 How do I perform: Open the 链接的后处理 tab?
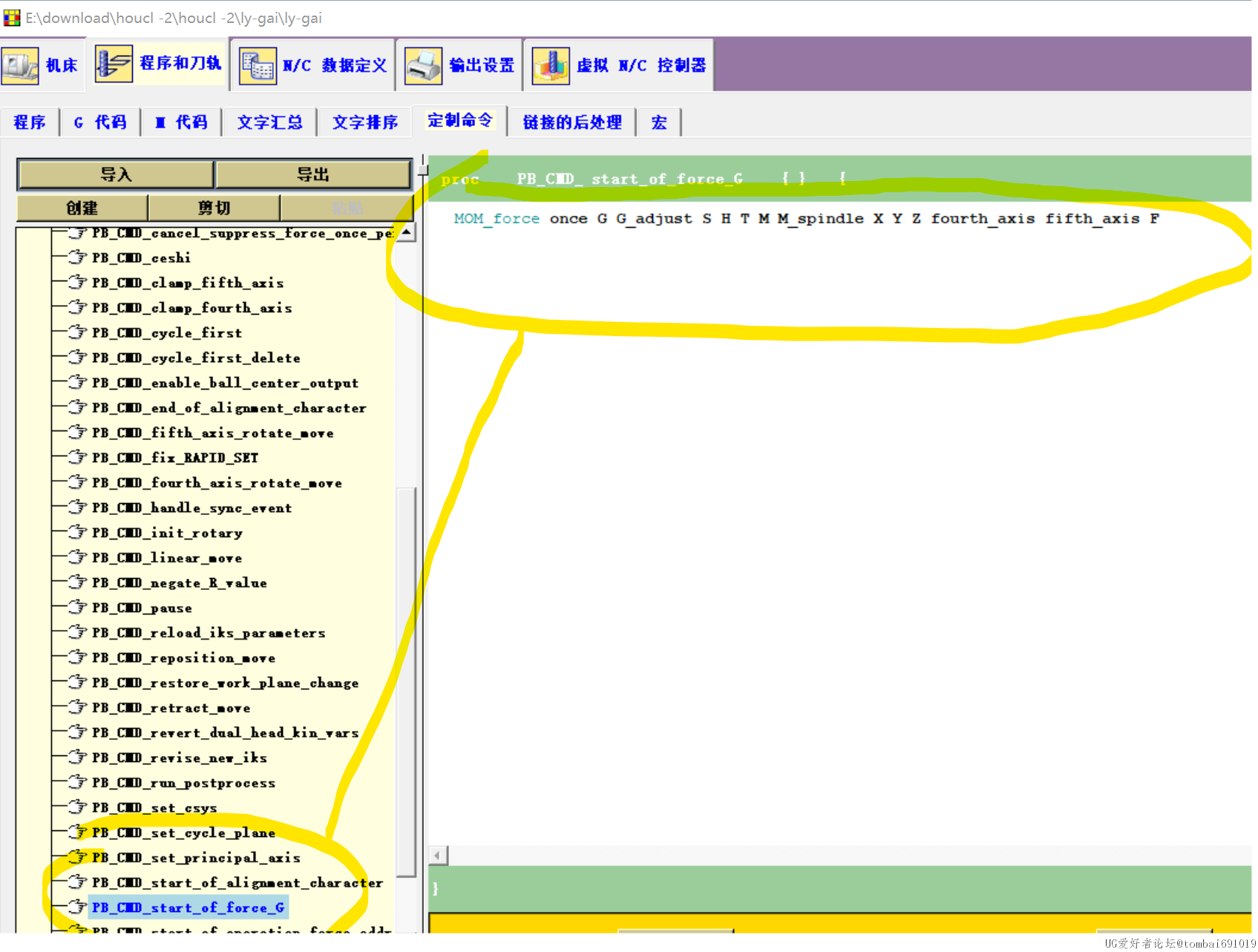tap(571, 122)
